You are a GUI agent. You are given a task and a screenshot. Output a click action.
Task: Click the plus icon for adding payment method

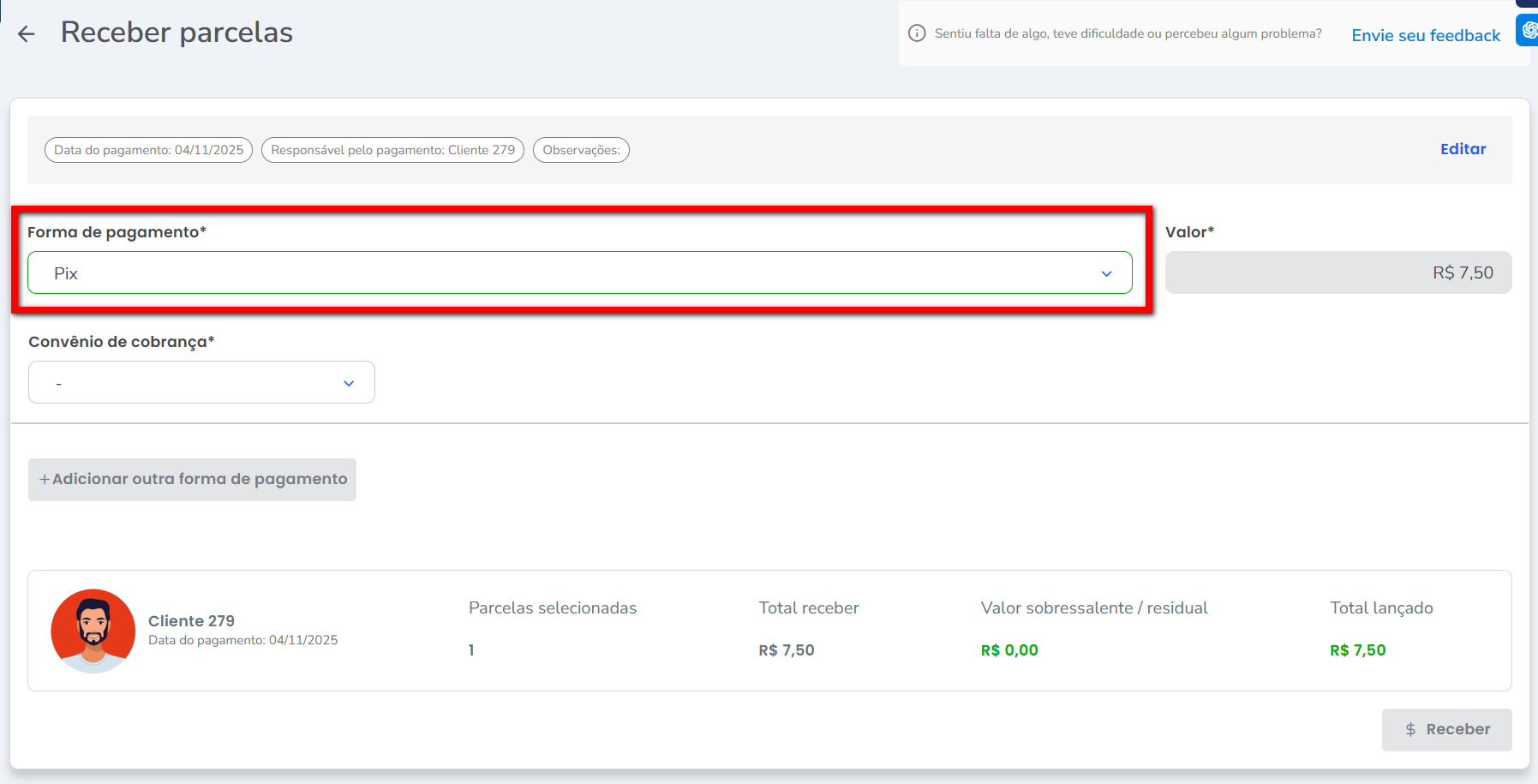pyautogui.click(x=45, y=480)
